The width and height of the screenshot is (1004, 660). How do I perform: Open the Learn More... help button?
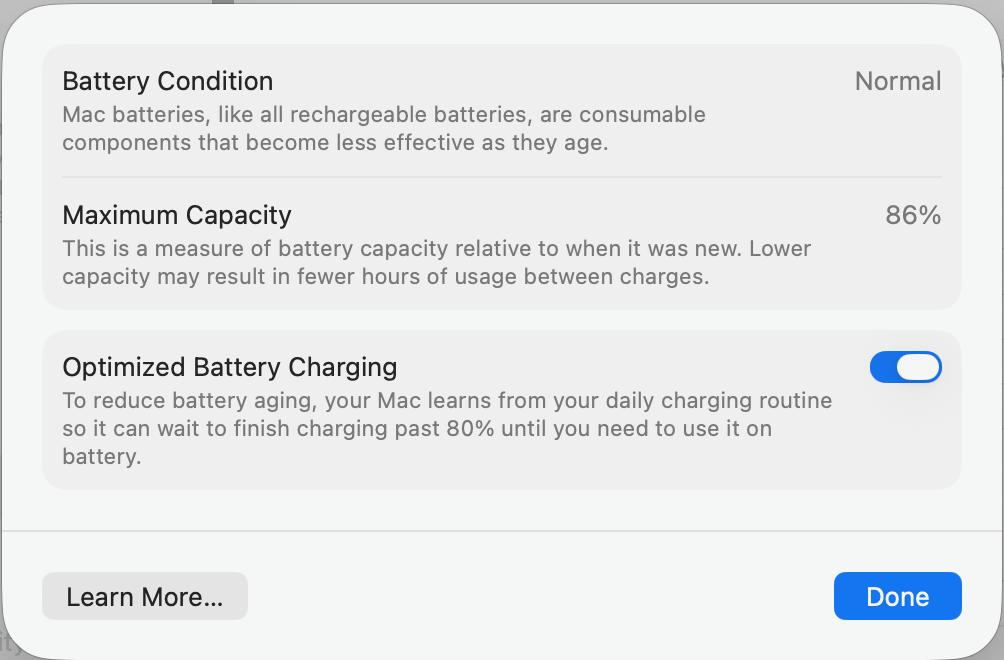[x=144, y=597]
